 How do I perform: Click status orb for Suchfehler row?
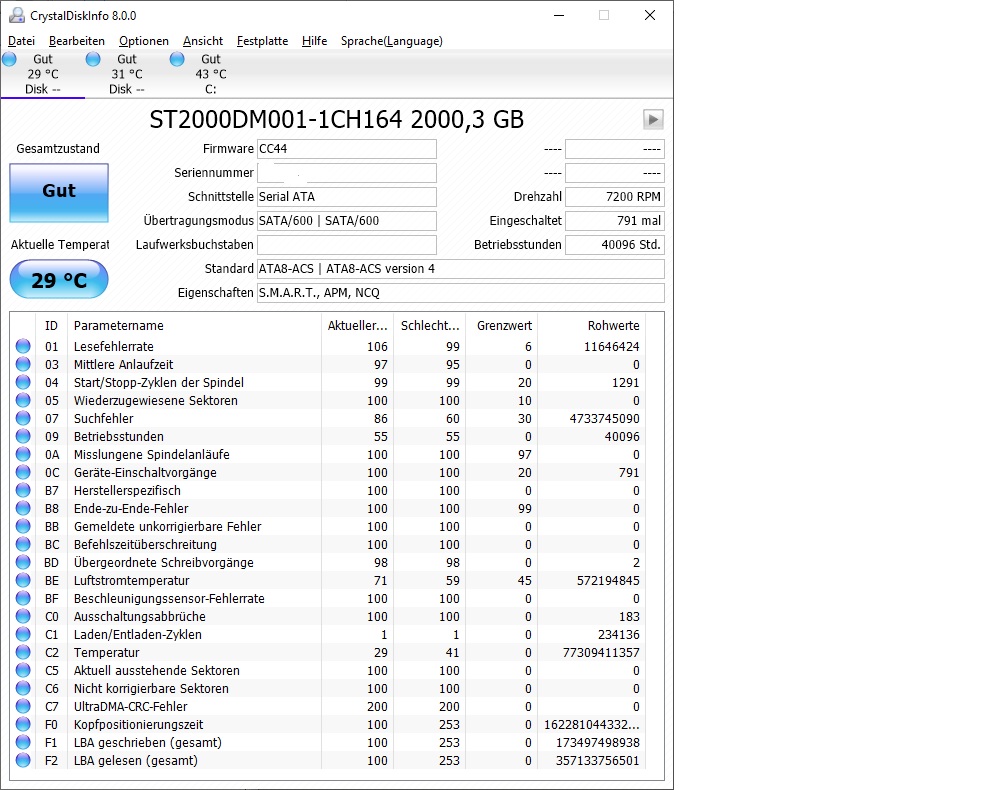23,418
